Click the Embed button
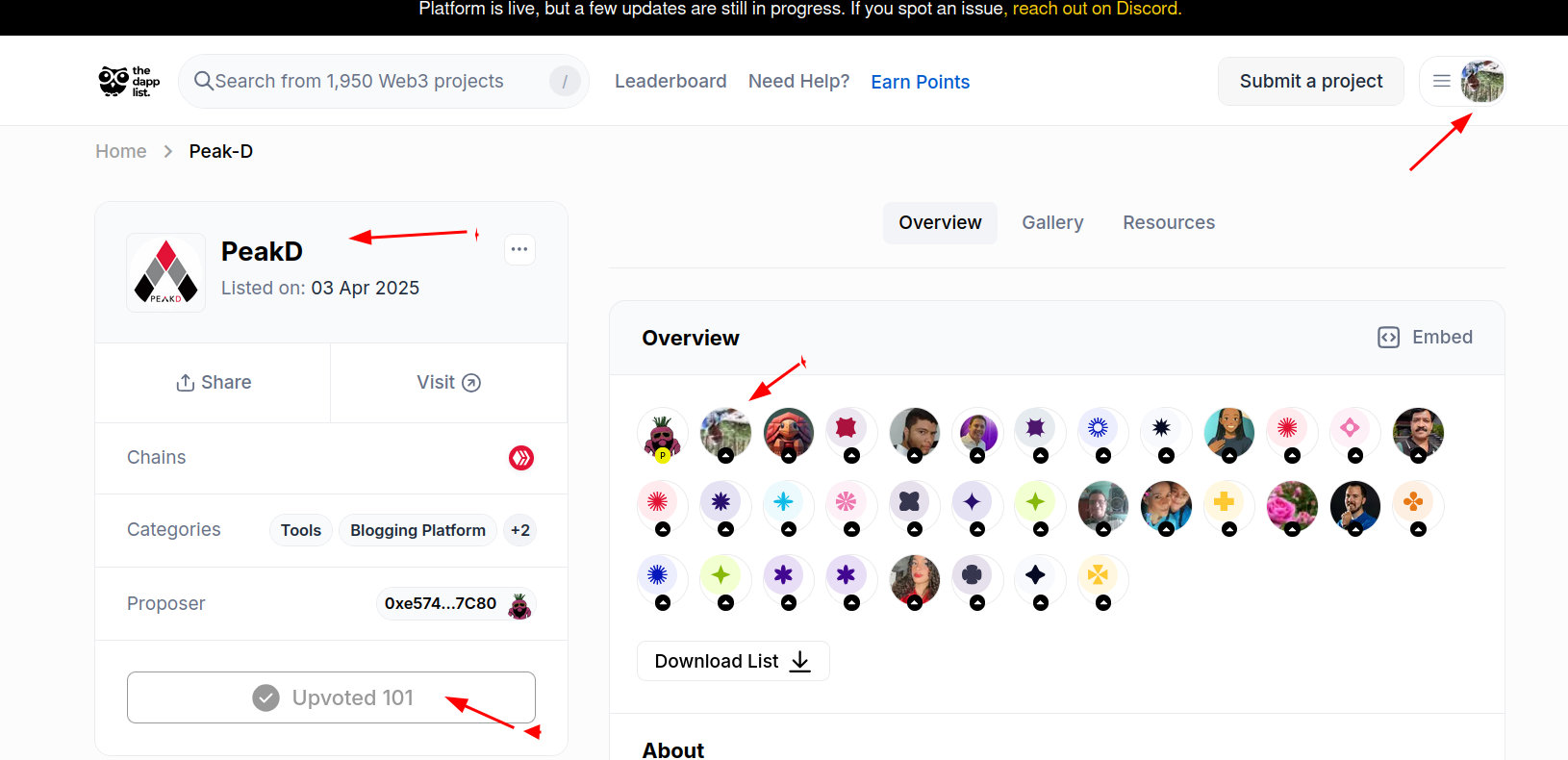 click(1426, 338)
